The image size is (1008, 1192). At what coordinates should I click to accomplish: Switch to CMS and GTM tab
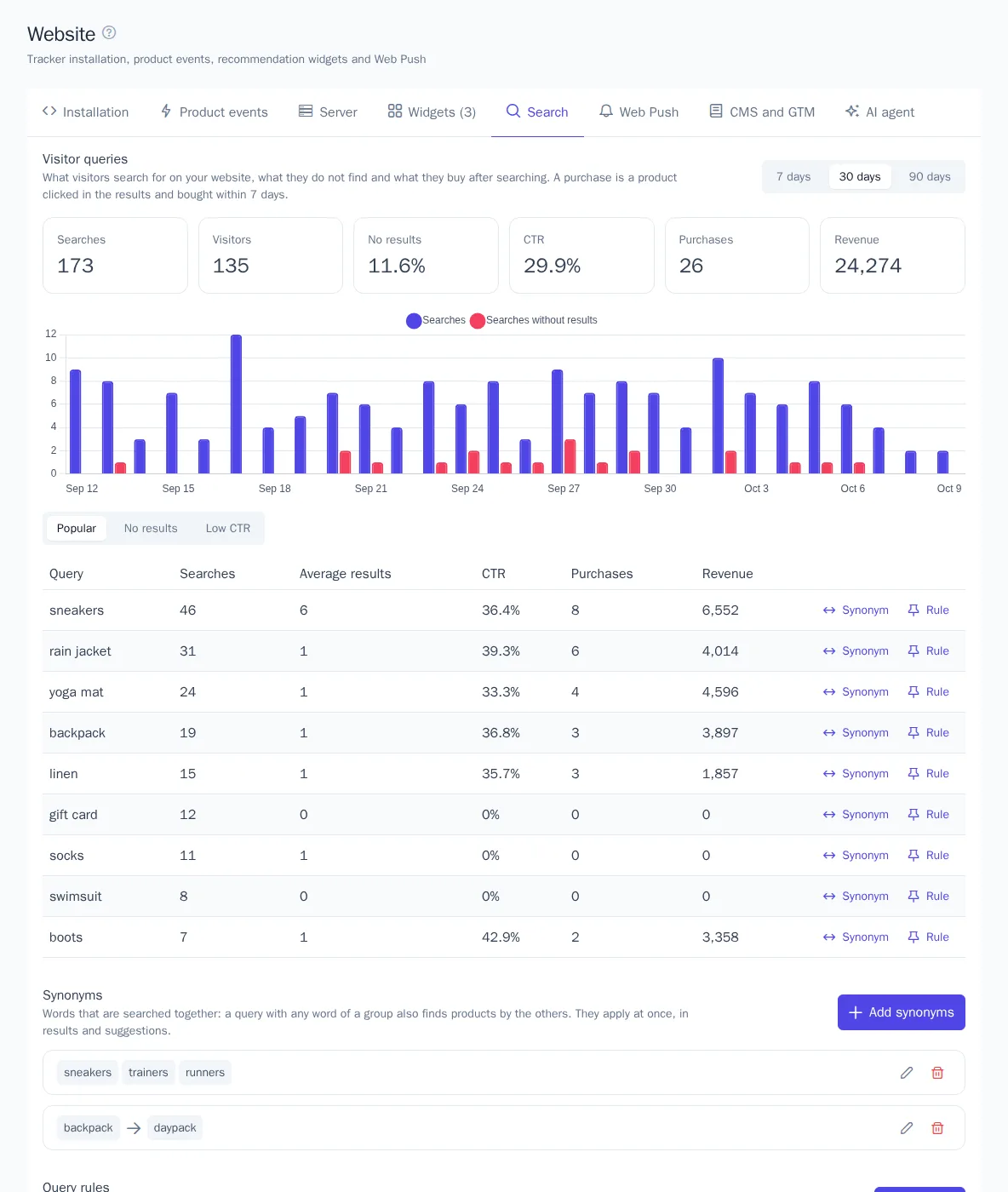point(762,112)
